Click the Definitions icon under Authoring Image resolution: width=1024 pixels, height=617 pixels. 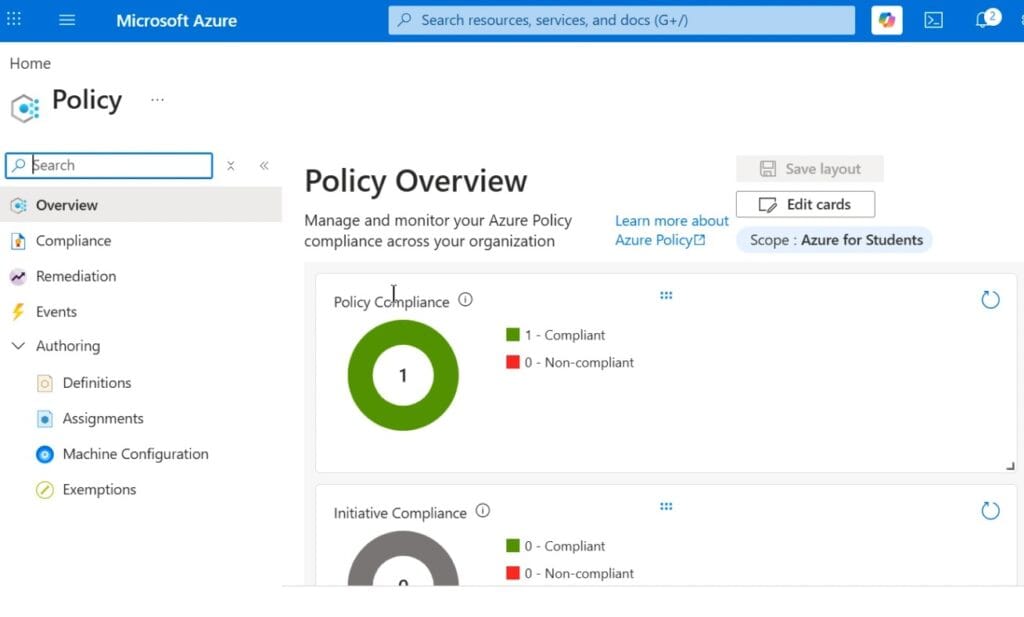[44, 383]
